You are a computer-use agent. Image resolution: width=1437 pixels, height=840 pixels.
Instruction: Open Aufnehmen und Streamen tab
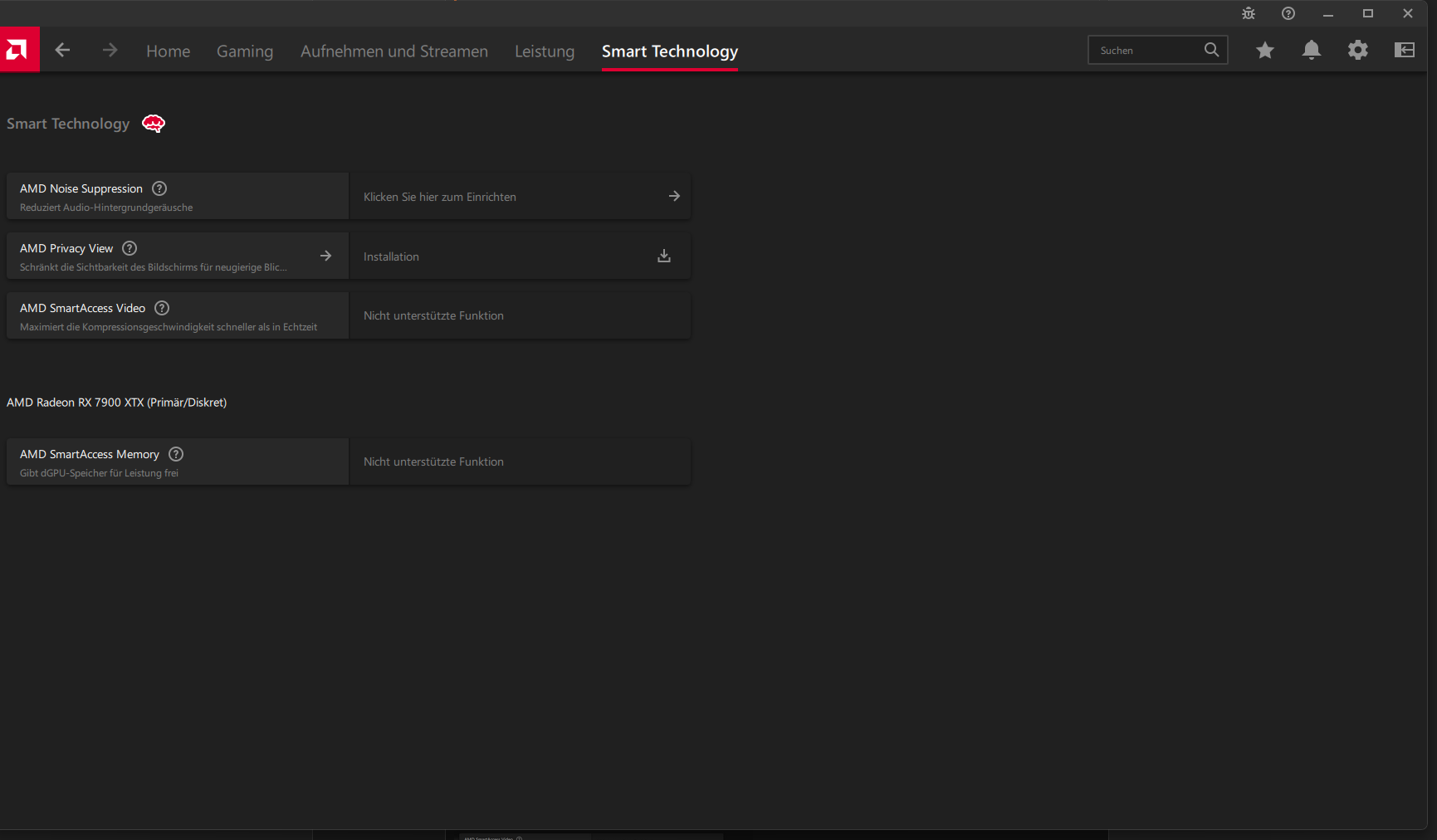point(394,51)
